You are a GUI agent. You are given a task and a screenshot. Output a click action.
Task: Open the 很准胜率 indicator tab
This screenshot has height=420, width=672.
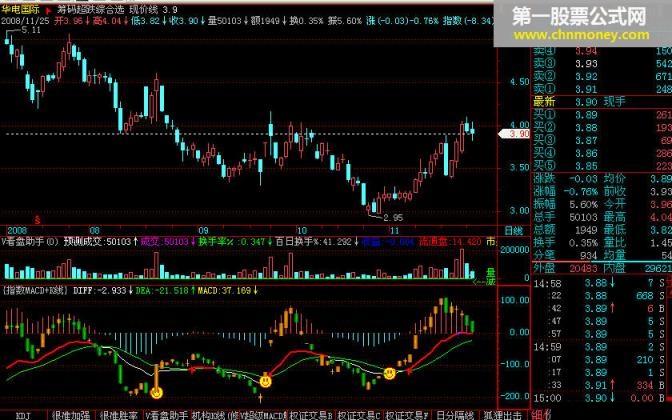[x=119, y=415]
